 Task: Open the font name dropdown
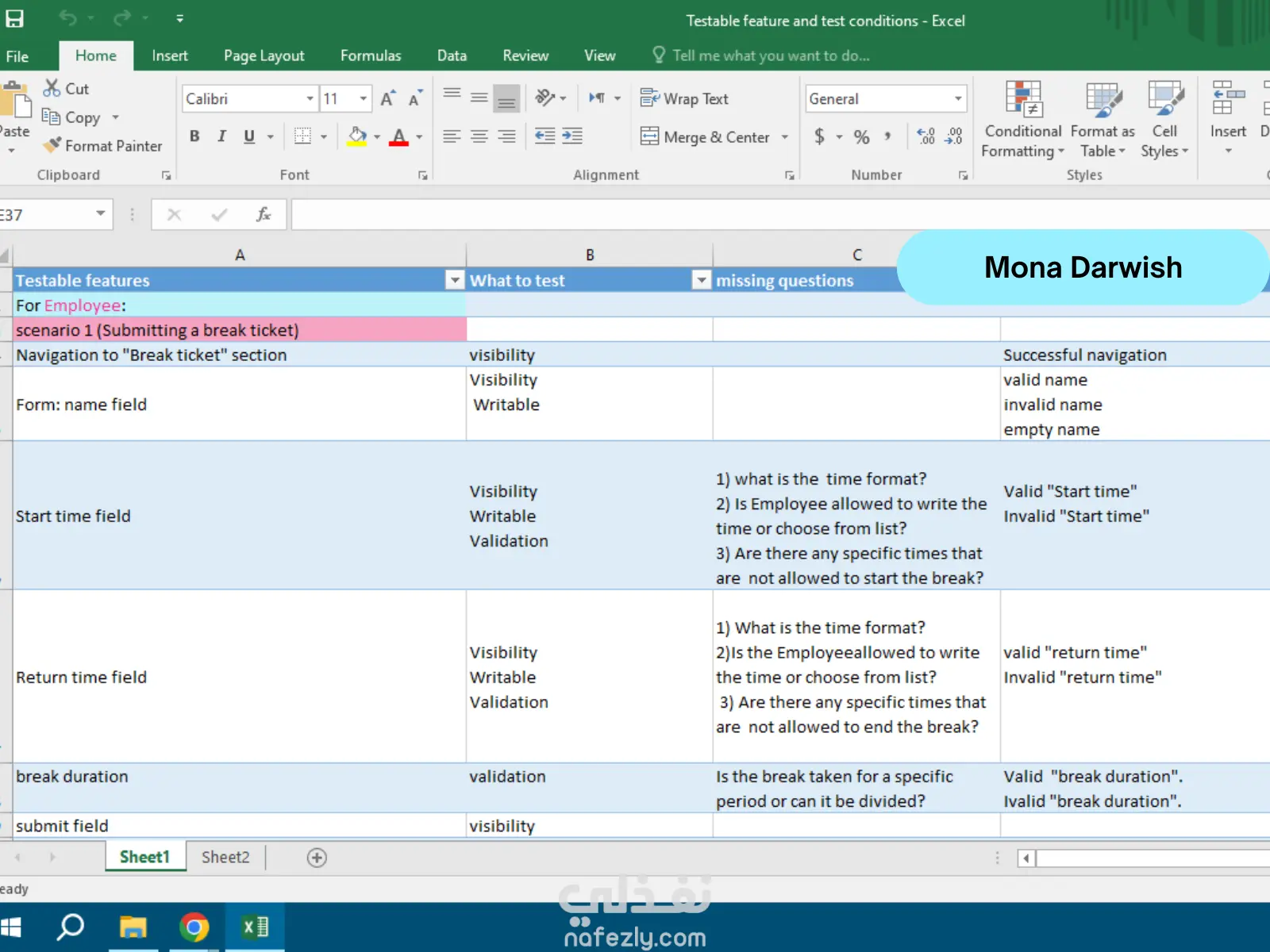[310, 98]
